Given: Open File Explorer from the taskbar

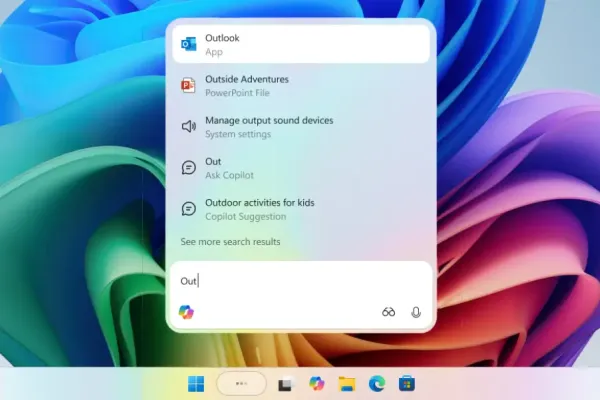Looking at the screenshot, I should point(347,384).
